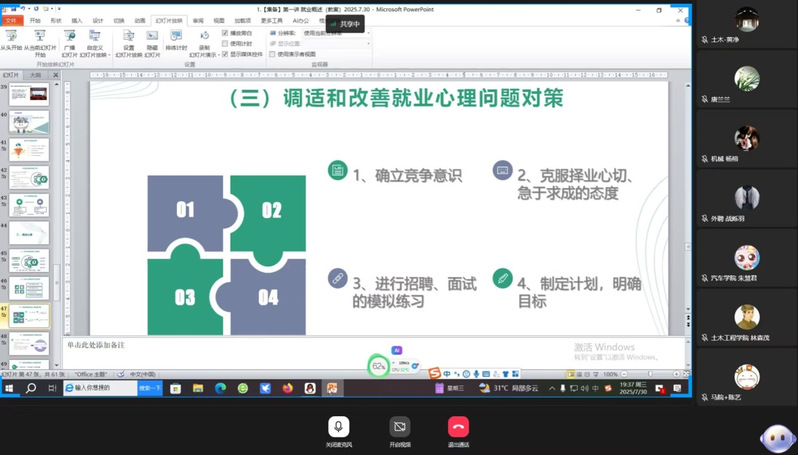Start slideshow from beginning icon
798x455 pixels.
11,37
